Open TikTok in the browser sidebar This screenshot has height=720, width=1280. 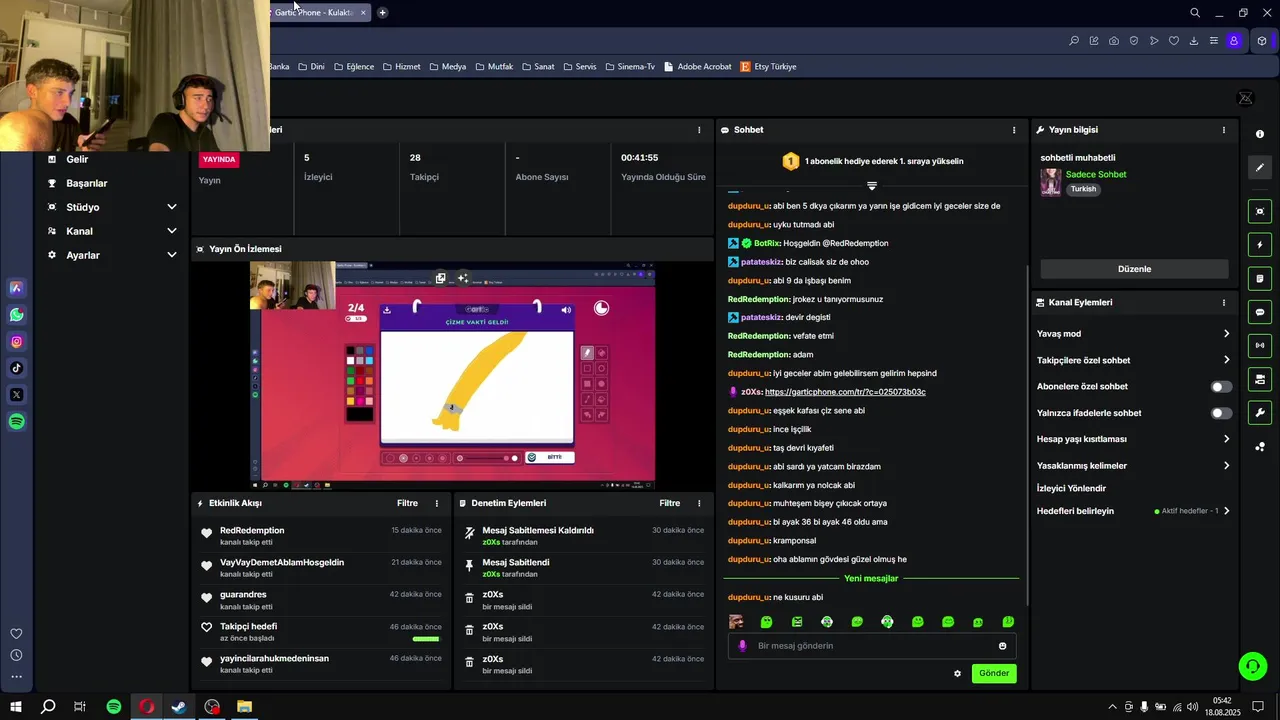point(16,368)
